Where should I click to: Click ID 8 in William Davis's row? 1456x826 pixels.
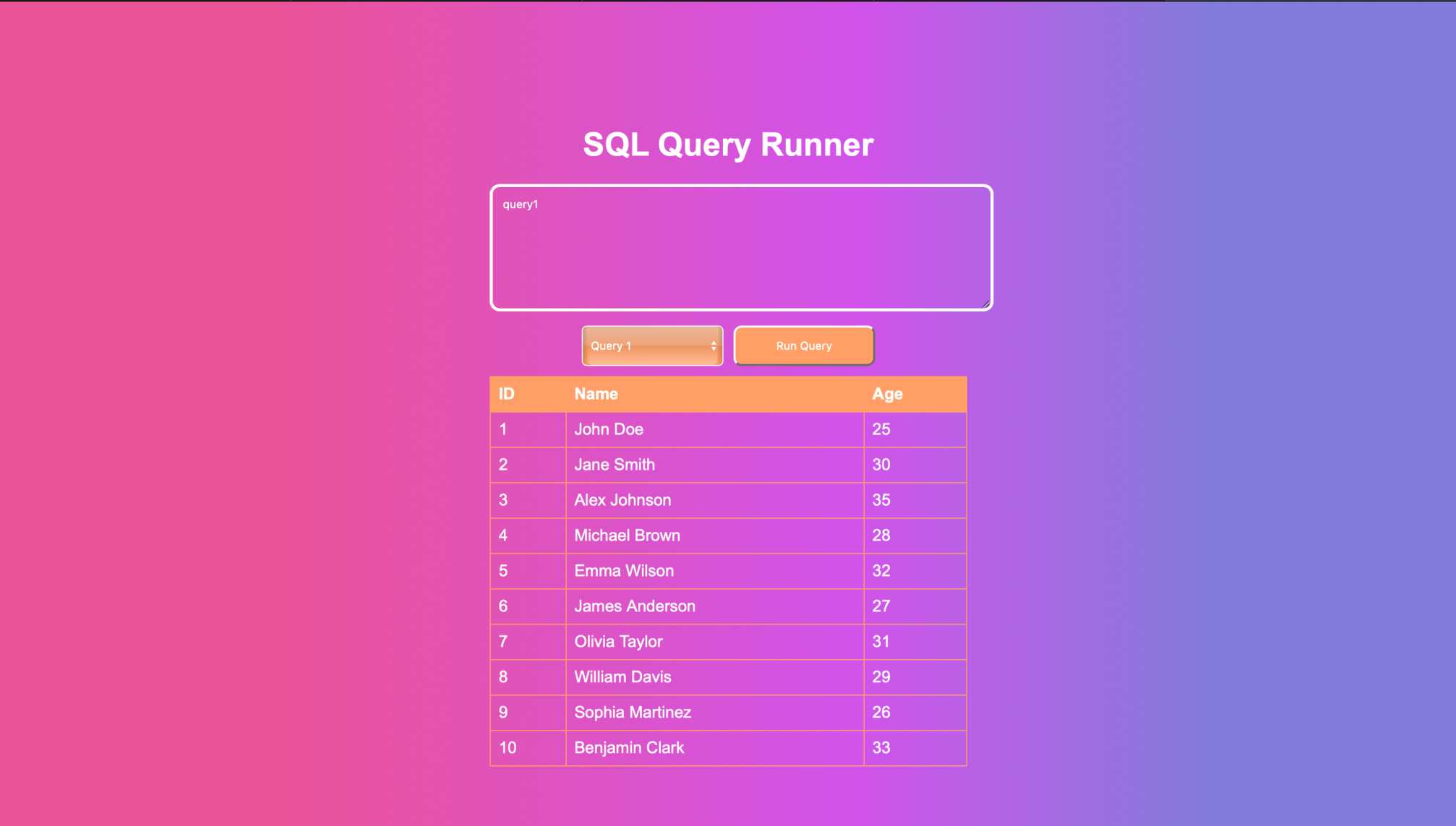pyautogui.click(x=528, y=677)
